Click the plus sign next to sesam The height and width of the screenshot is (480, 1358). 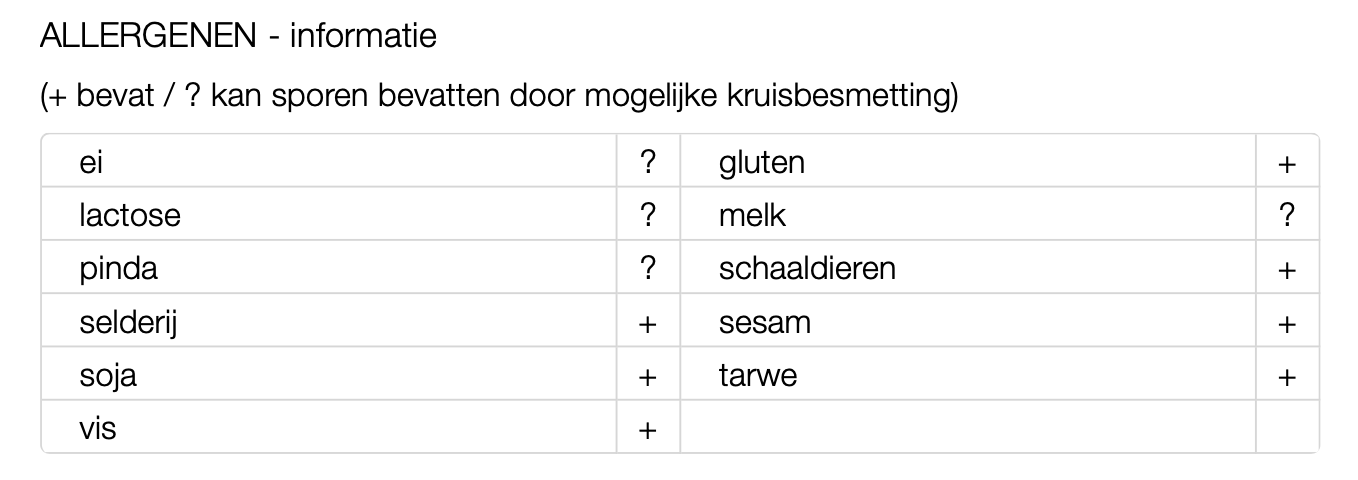point(1287,324)
